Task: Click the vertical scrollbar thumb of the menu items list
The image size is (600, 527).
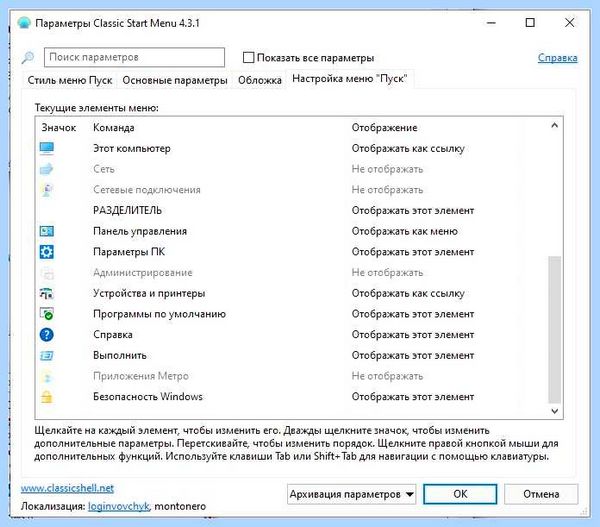Action: [554, 330]
